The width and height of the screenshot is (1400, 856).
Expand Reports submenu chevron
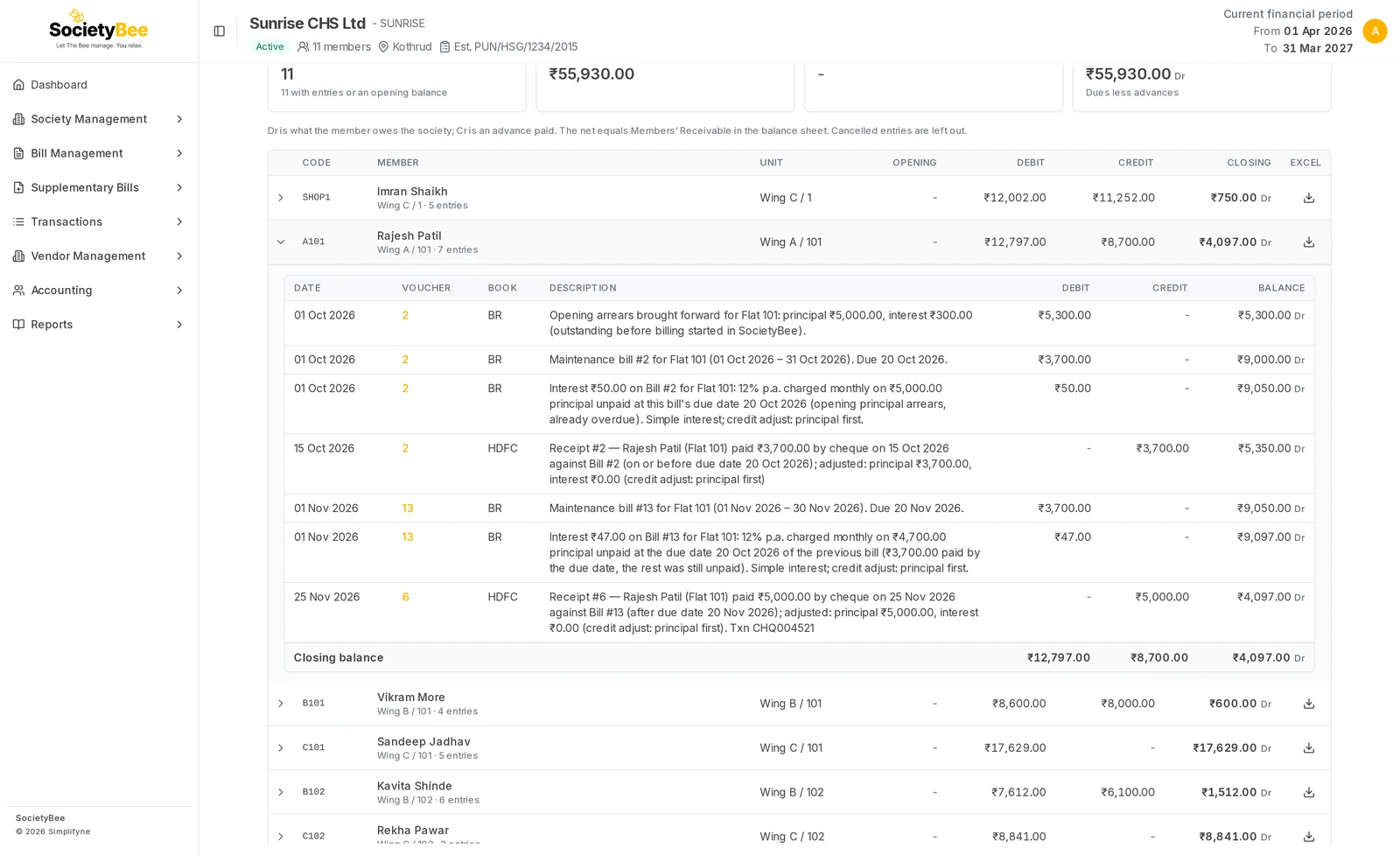(179, 324)
